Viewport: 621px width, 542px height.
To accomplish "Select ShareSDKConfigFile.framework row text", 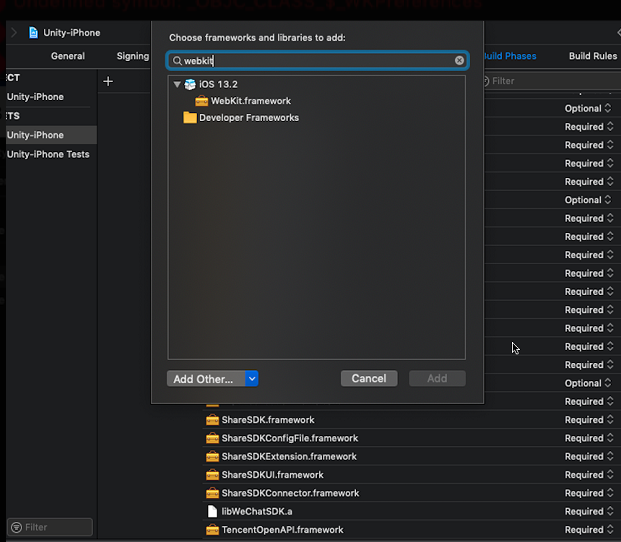I will click(x=290, y=438).
